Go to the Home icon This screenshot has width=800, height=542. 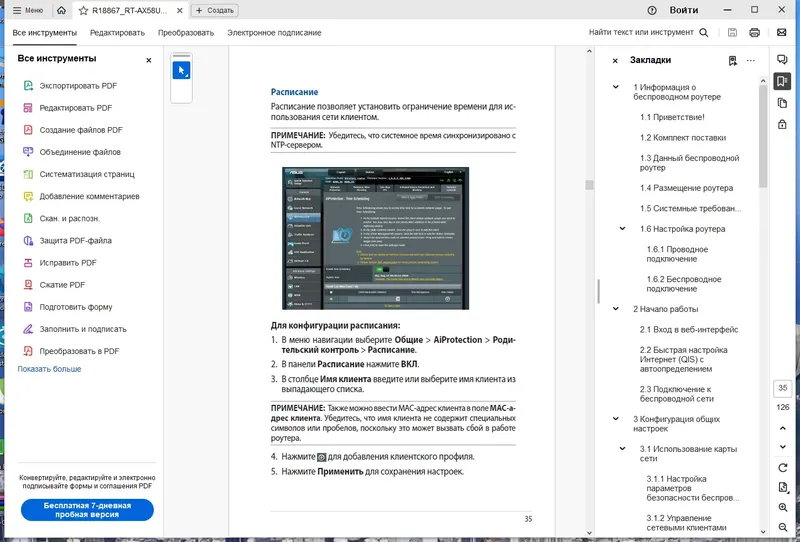point(61,10)
